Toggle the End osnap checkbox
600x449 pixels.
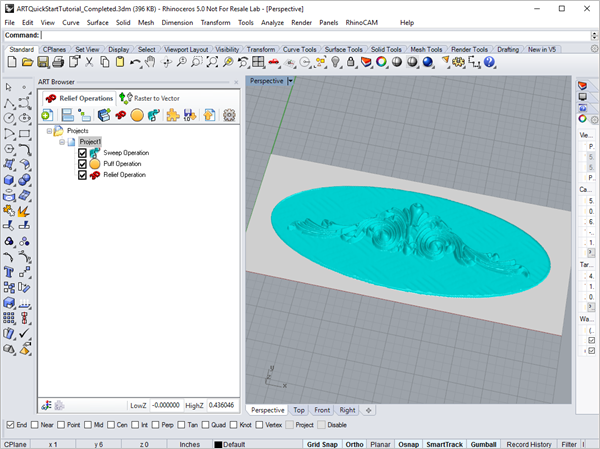pyautogui.click(x=10, y=425)
